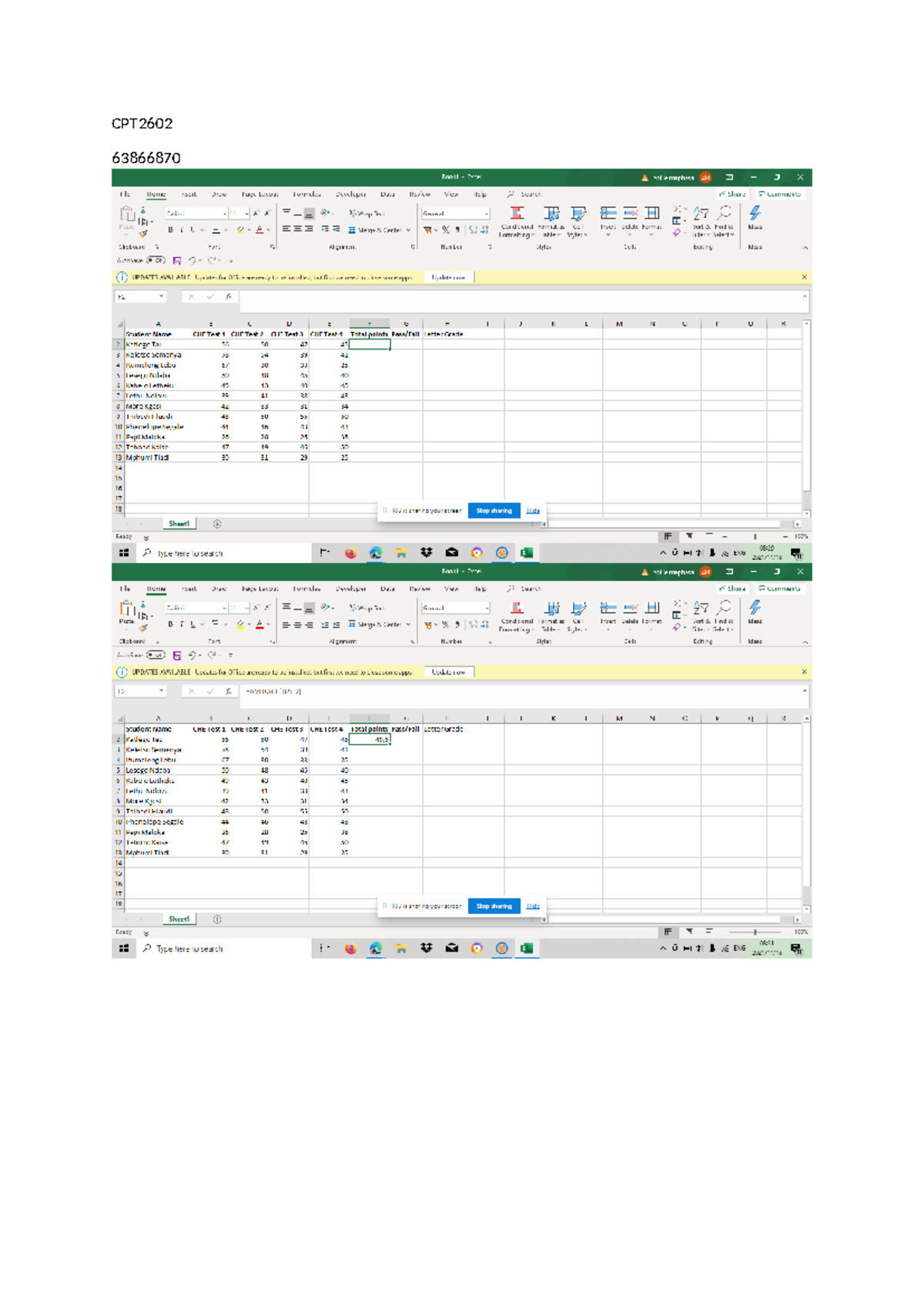Viewport: 924px width, 1306px height.
Task: Click Sort & Filter in second Excel screenshot
Action: pos(701,616)
